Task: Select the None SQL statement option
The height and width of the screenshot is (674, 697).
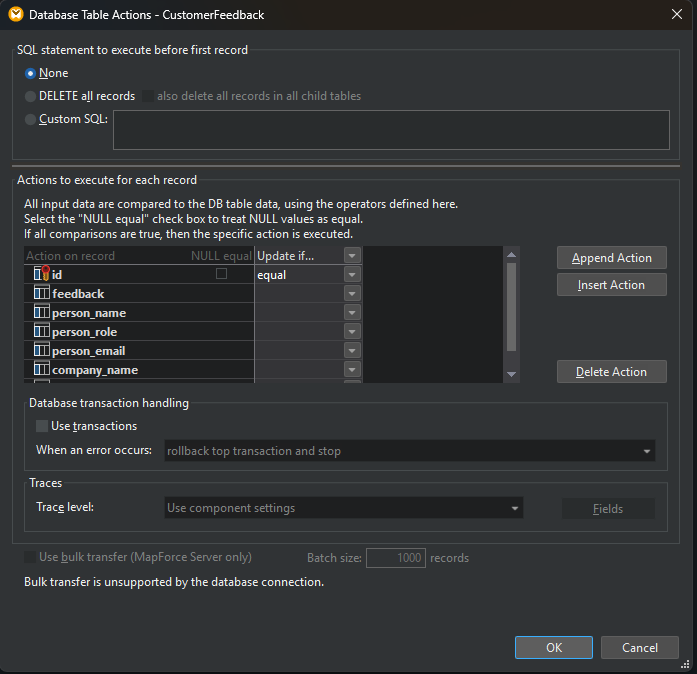Action: (x=31, y=73)
